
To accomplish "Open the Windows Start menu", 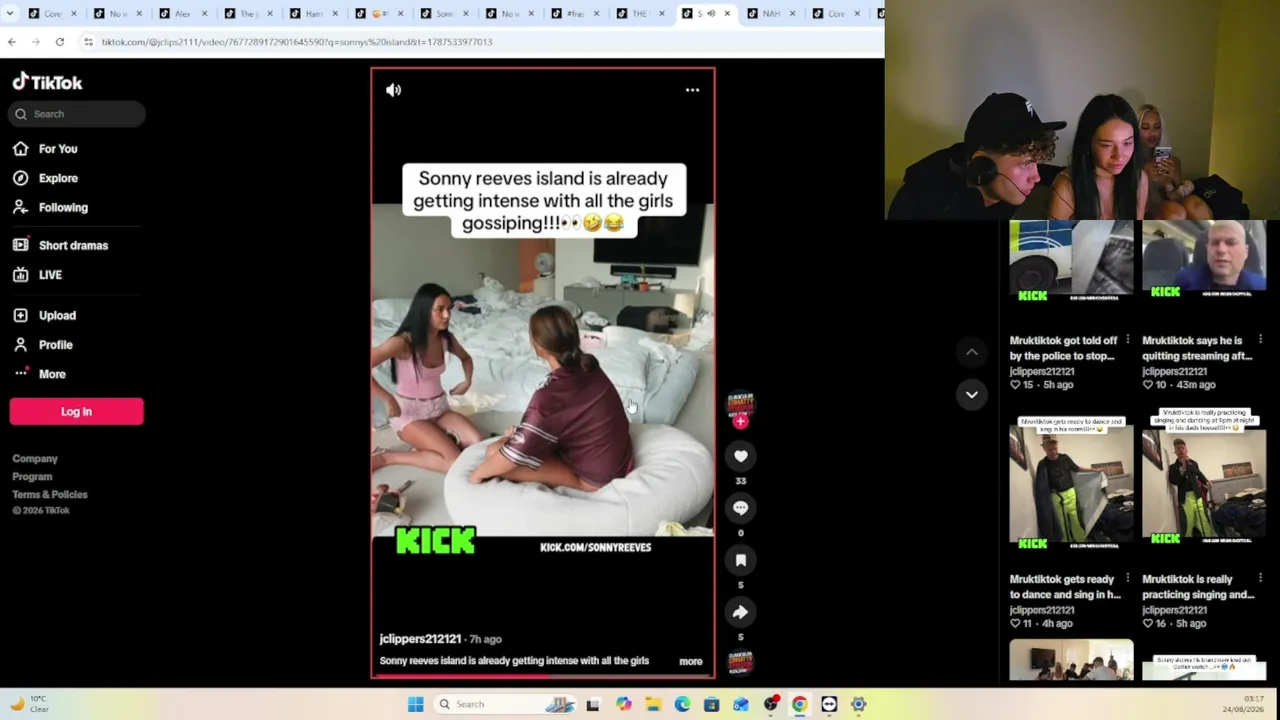I will [x=416, y=704].
